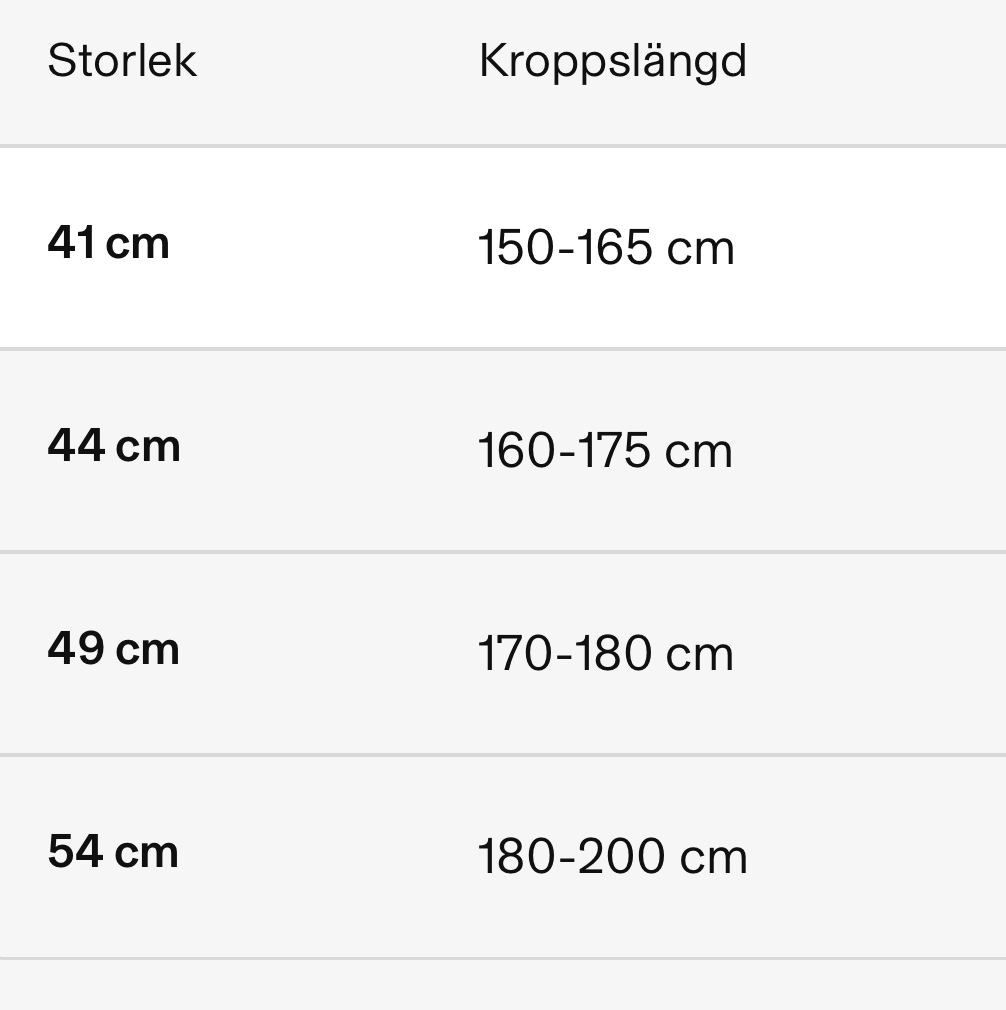
Task: Click the bold 49 text
Action: pos(76,648)
